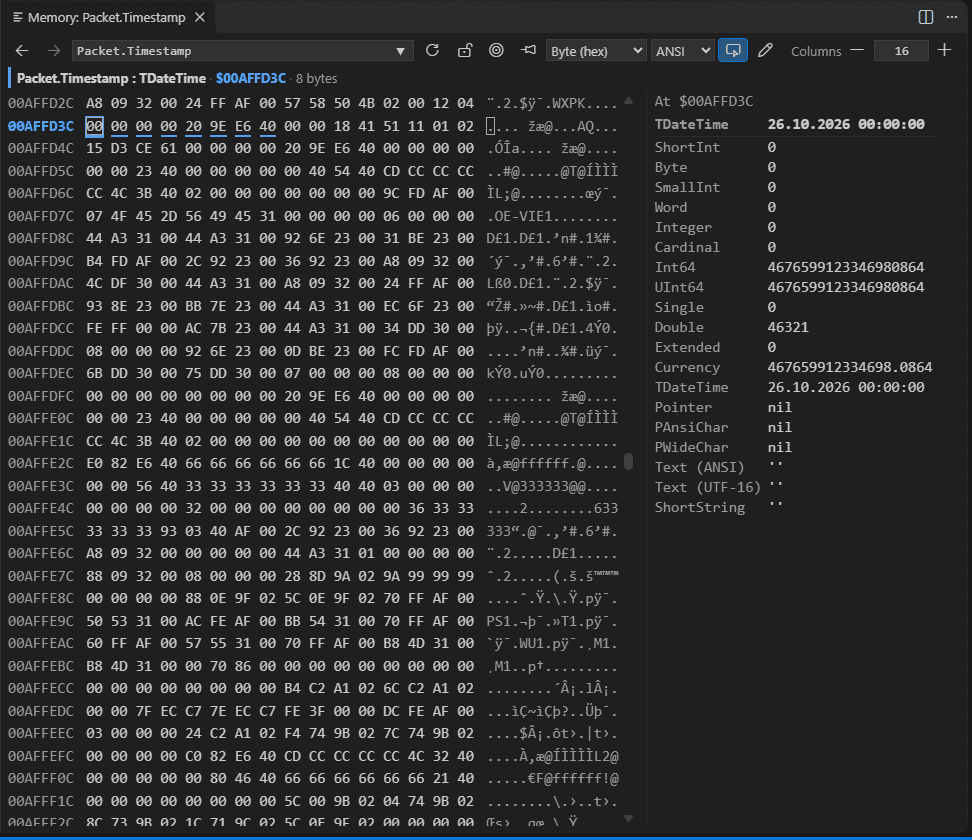Select address row 00AFFD3C

tap(41, 126)
